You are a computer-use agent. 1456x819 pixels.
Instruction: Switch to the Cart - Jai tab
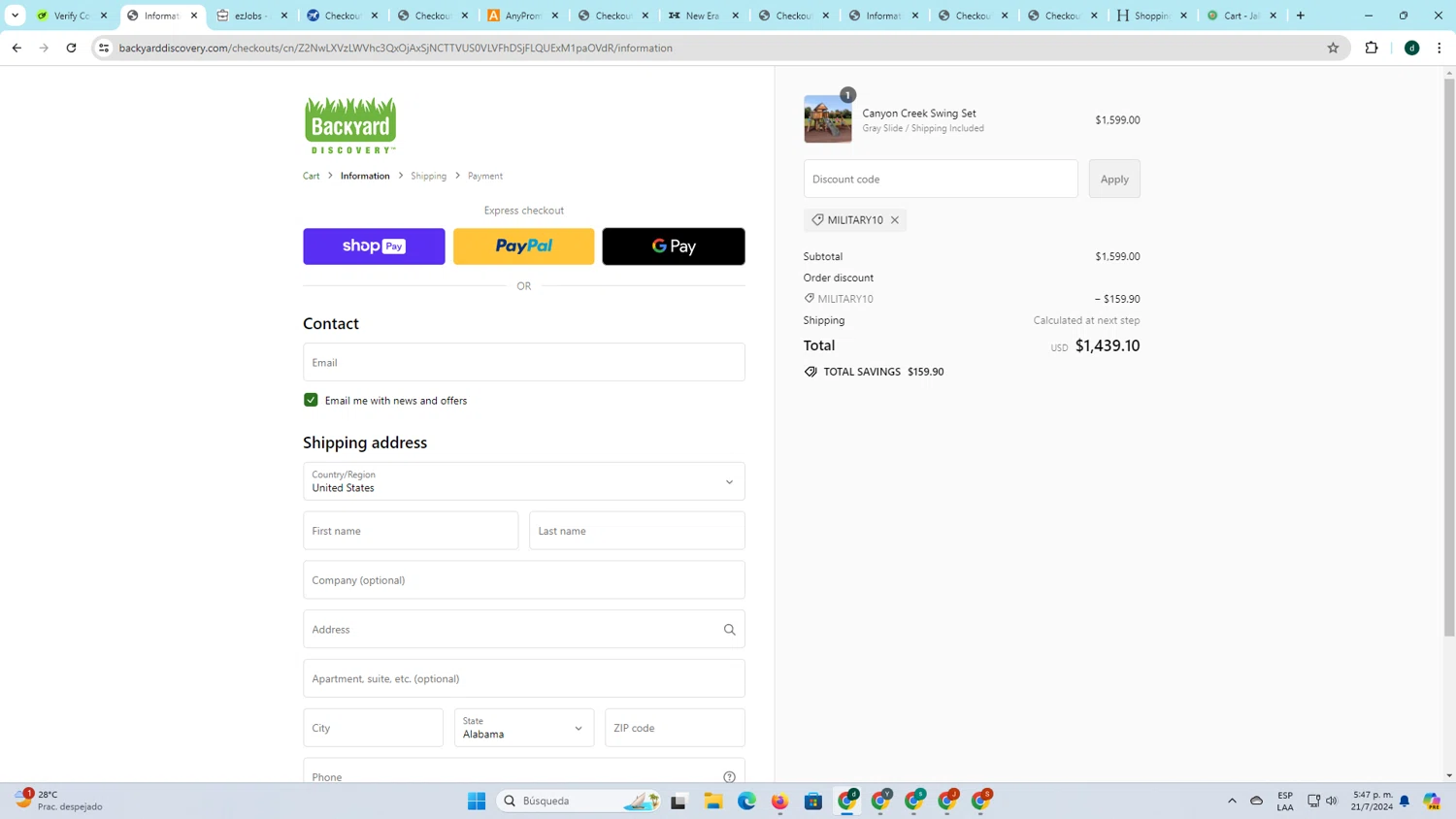[x=1241, y=16]
